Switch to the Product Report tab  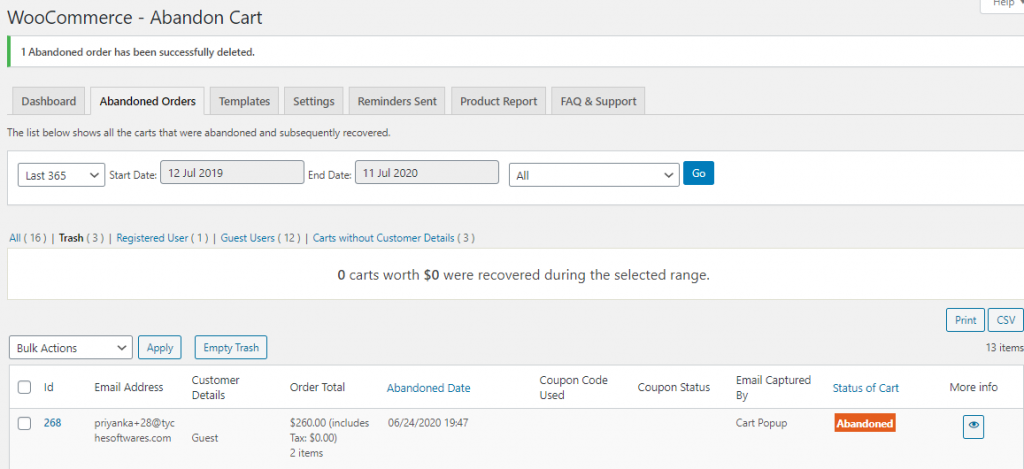498,101
